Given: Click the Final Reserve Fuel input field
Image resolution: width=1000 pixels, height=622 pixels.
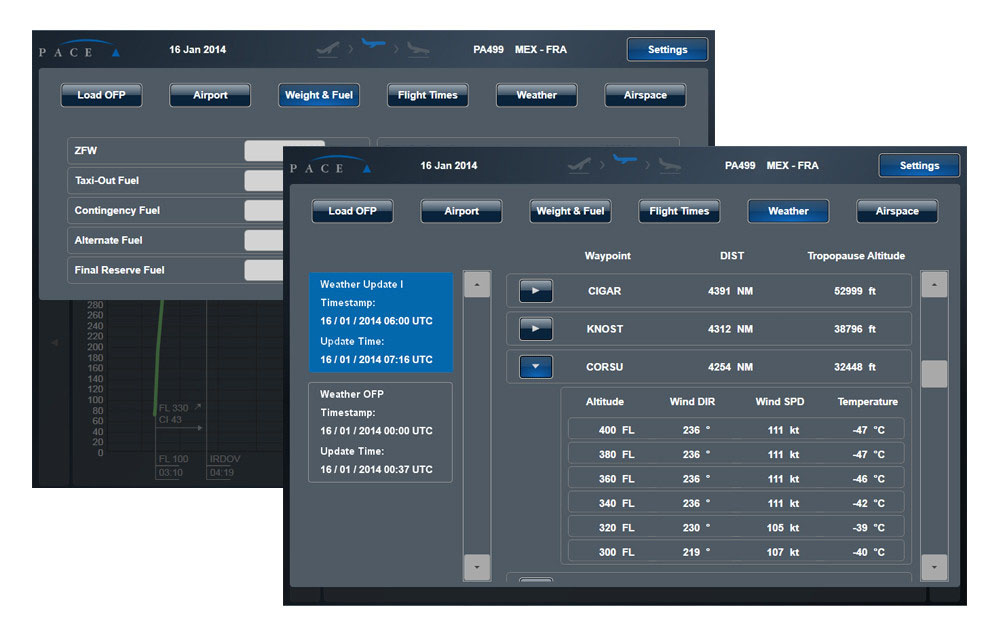Looking at the screenshot, I should (x=264, y=270).
